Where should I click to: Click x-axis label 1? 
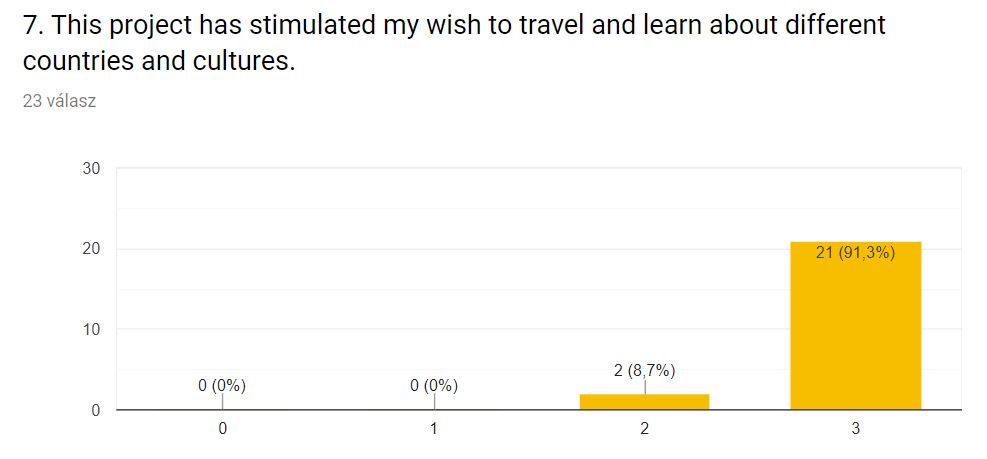[434, 429]
